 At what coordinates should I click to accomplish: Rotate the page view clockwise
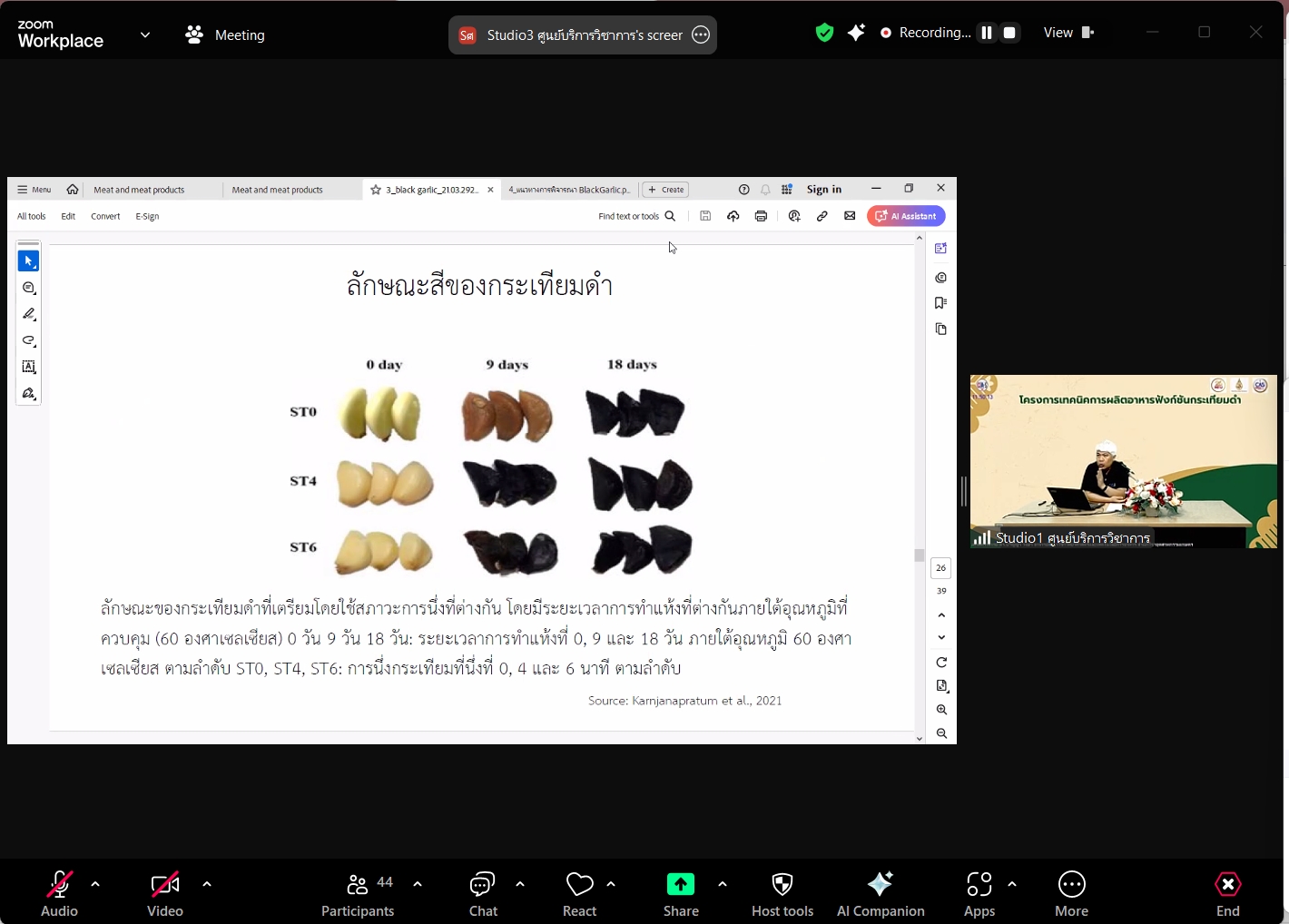tap(941, 663)
